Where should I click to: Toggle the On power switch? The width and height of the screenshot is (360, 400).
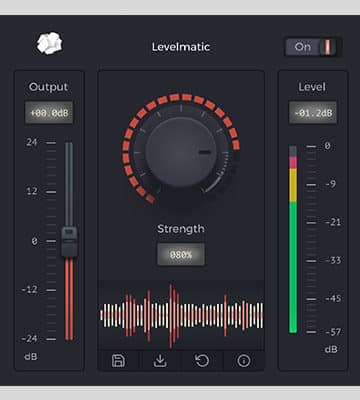pyautogui.click(x=313, y=47)
